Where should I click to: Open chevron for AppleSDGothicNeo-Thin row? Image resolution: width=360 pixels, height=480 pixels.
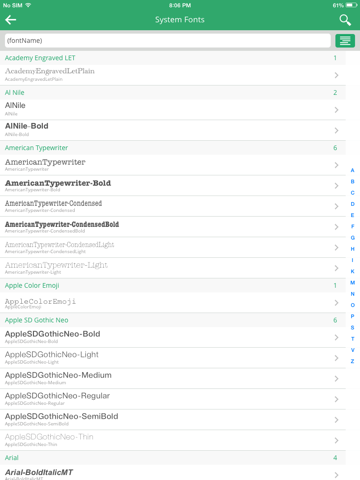tap(336, 441)
